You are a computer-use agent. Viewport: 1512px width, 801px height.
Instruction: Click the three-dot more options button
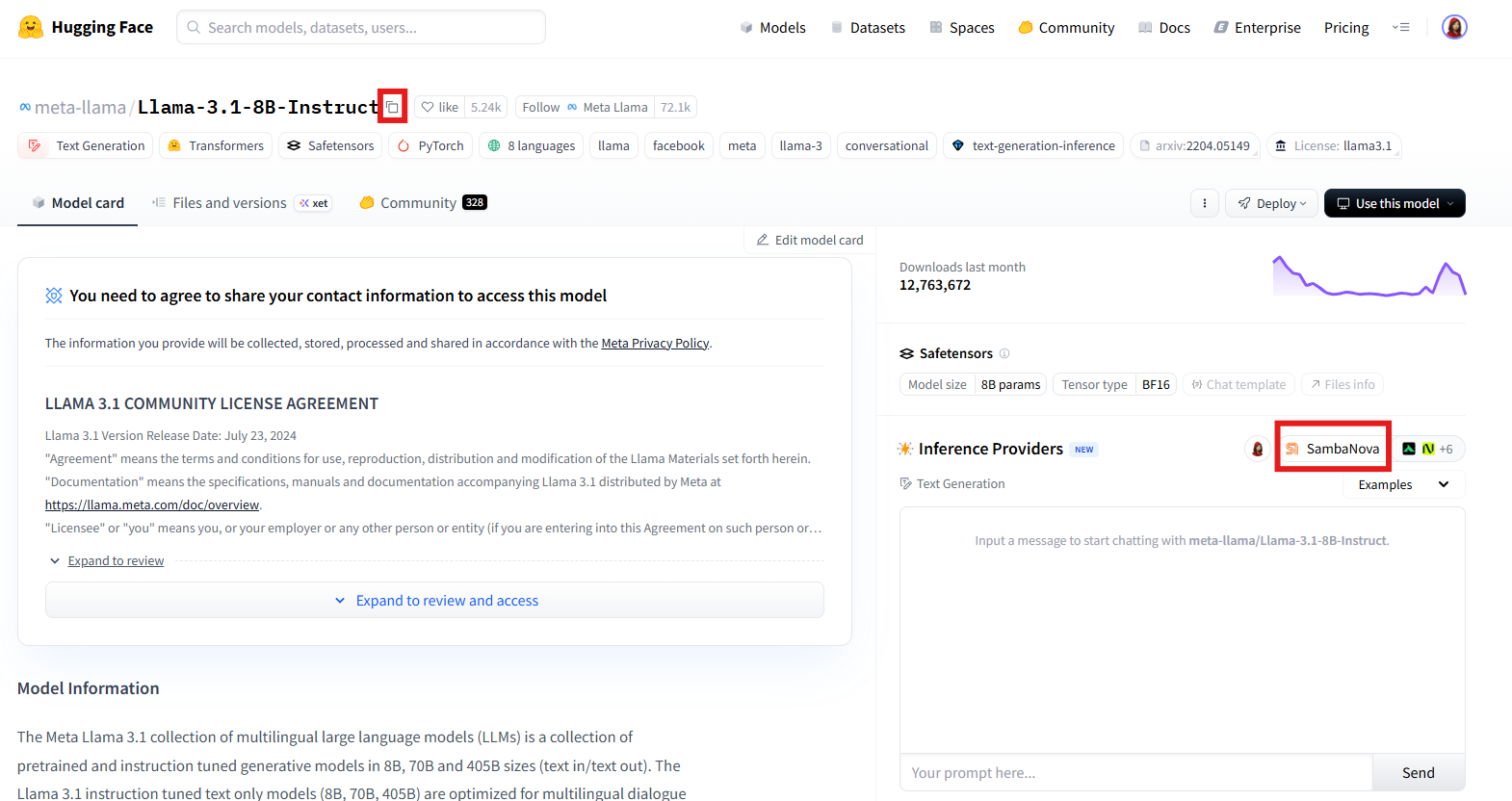coord(1204,203)
